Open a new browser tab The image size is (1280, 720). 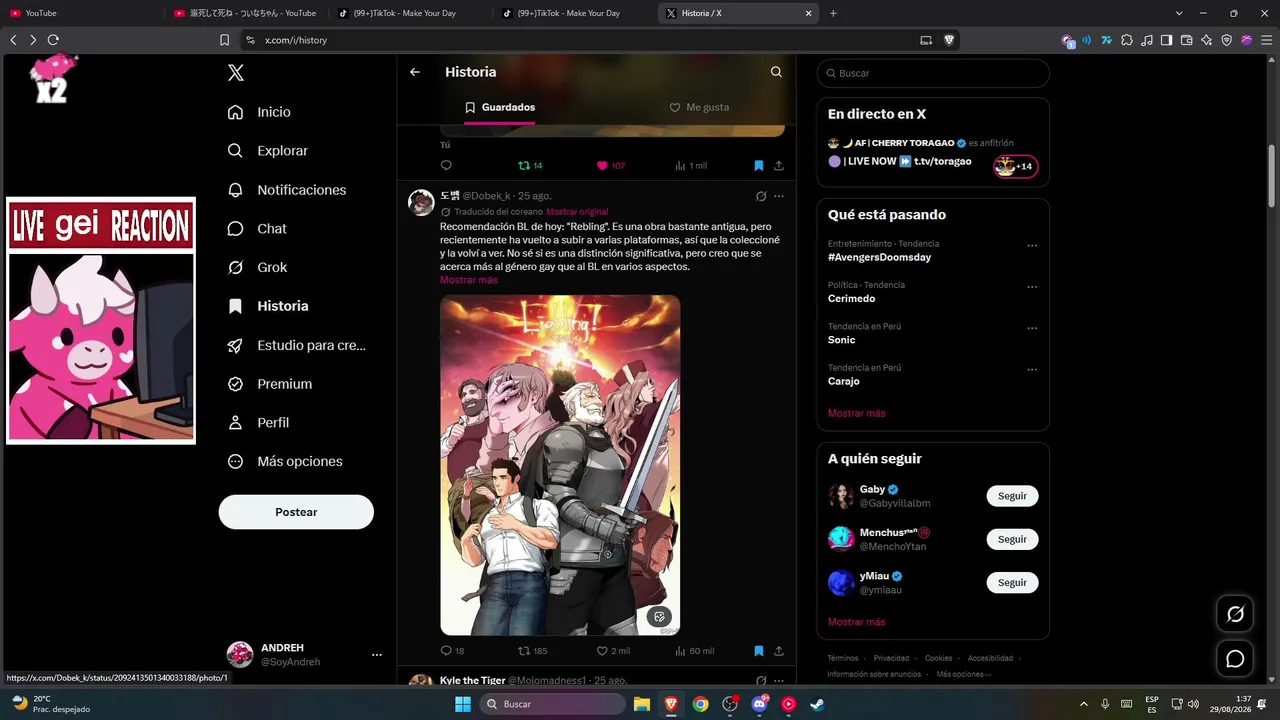coord(833,13)
